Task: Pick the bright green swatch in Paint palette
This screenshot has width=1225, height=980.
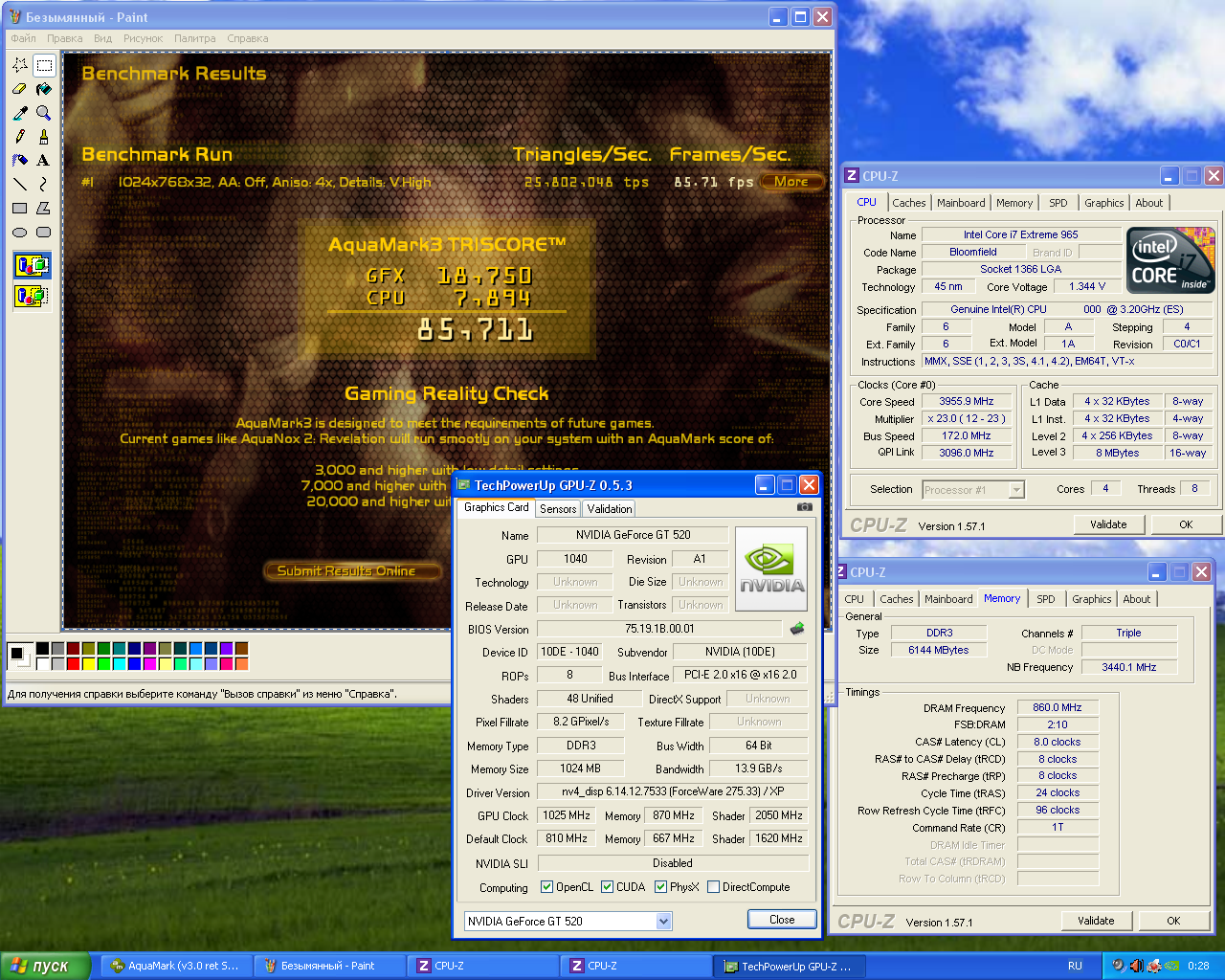Action: click(x=104, y=663)
